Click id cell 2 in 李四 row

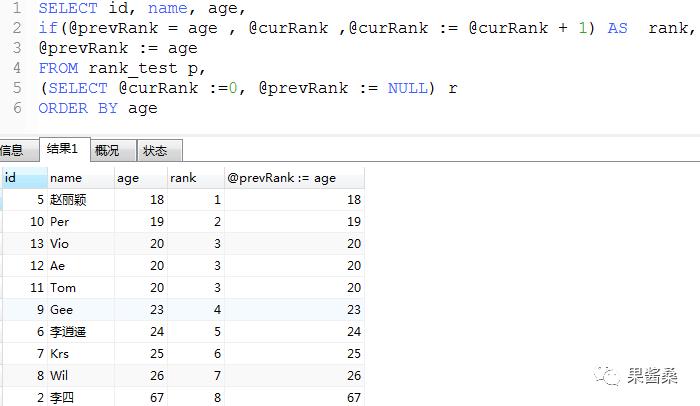(25, 397)
